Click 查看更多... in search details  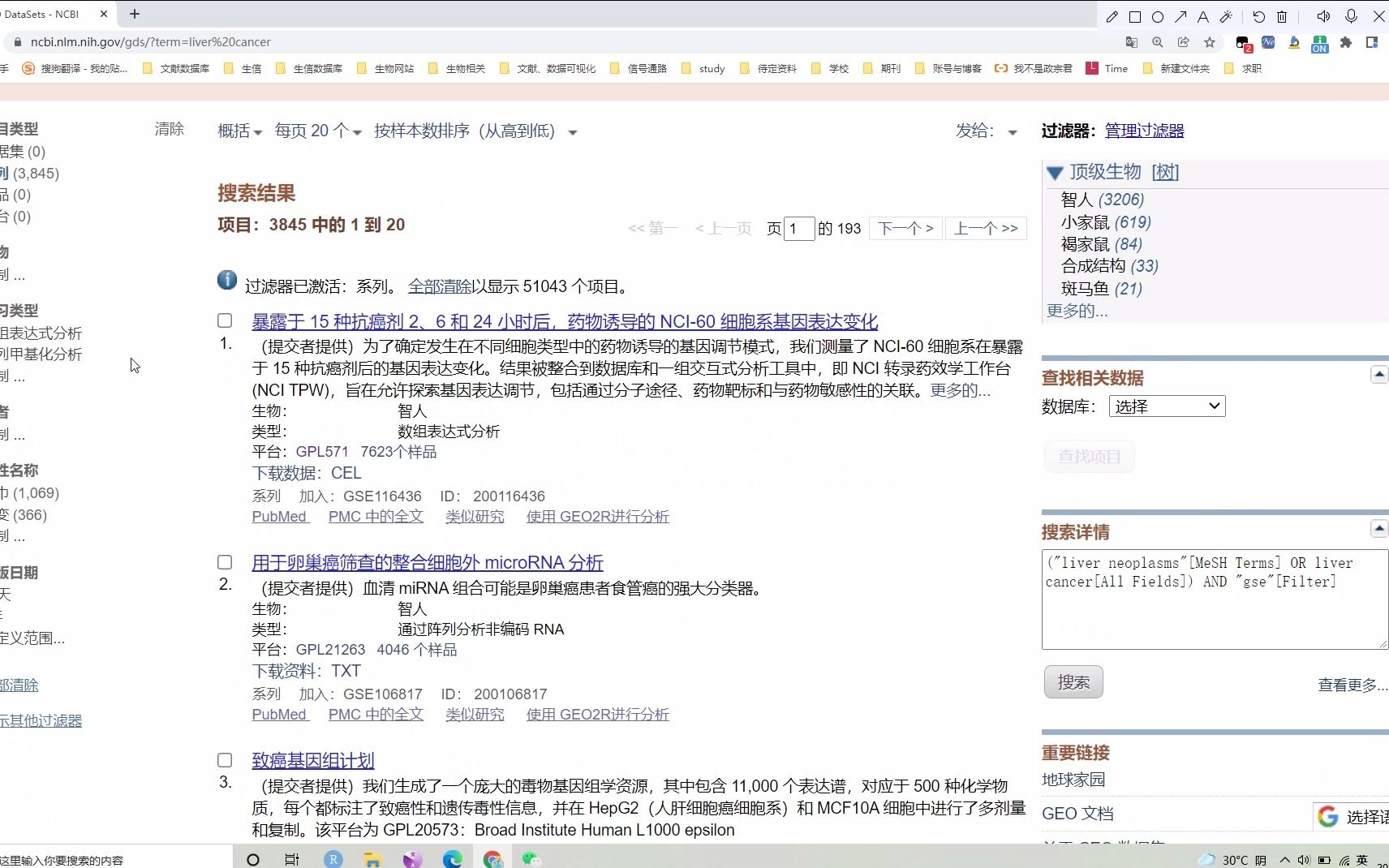coord(1352,685)
